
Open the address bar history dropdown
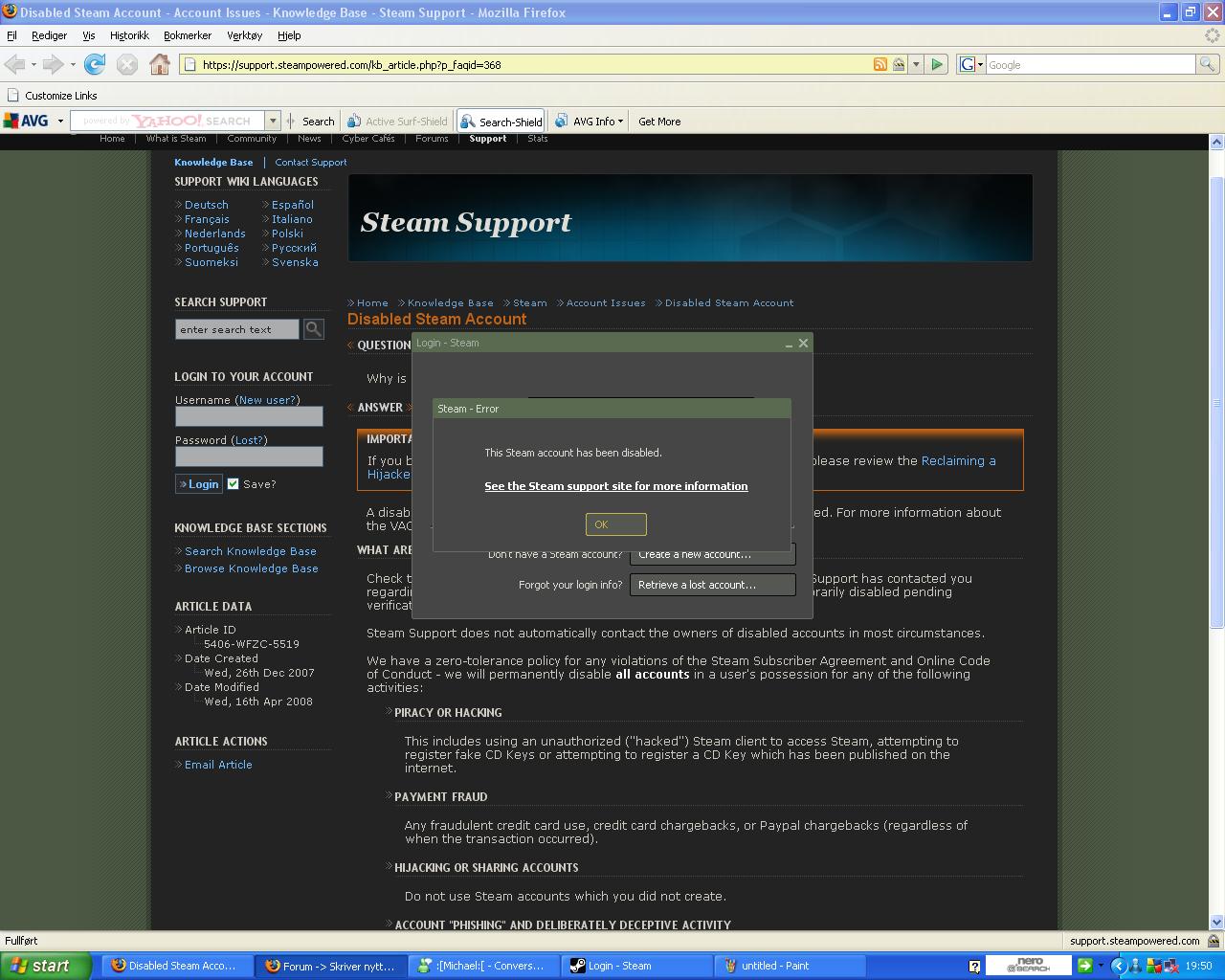tap(916, 64)
